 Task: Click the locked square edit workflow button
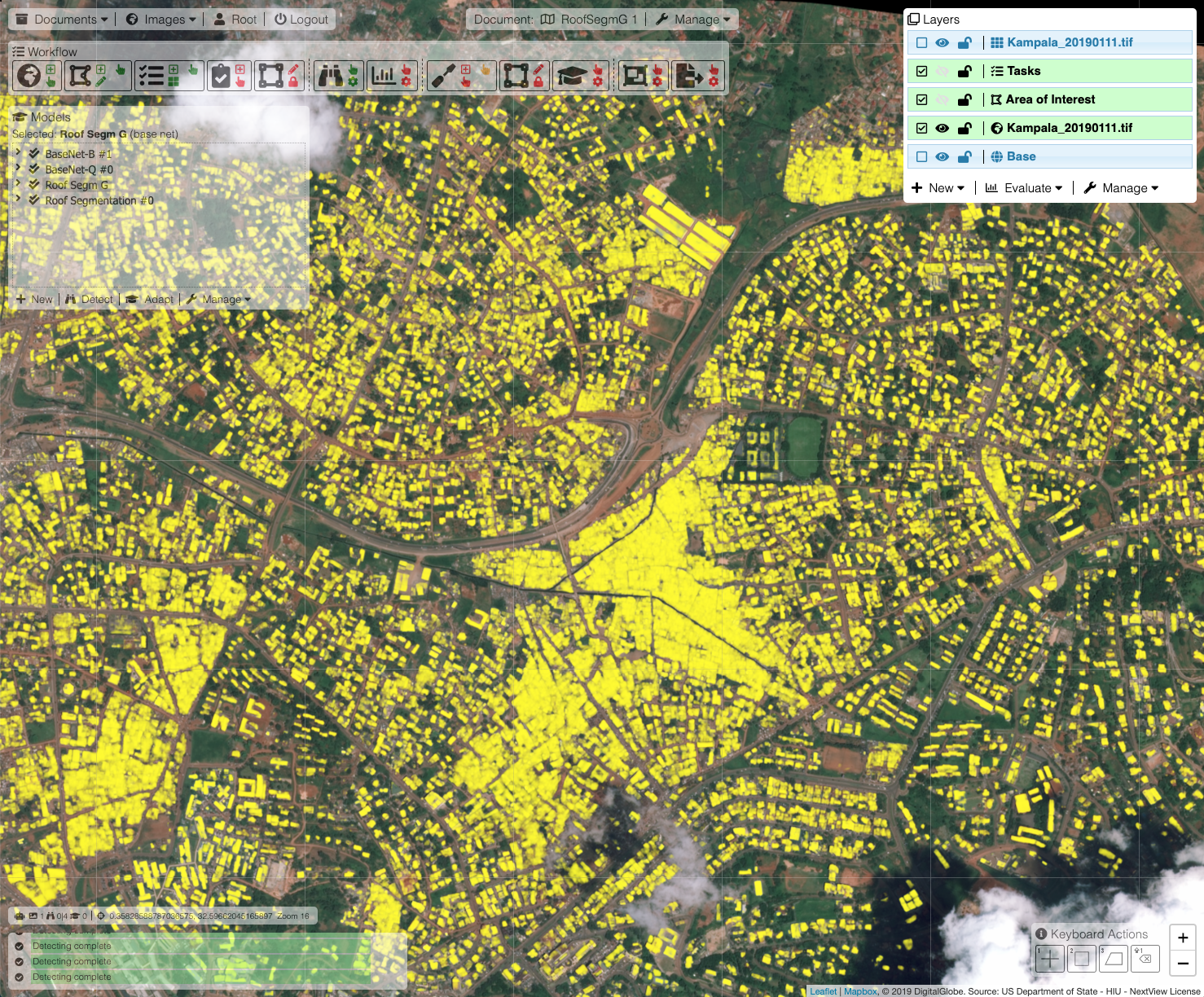(x=279, y=76)
